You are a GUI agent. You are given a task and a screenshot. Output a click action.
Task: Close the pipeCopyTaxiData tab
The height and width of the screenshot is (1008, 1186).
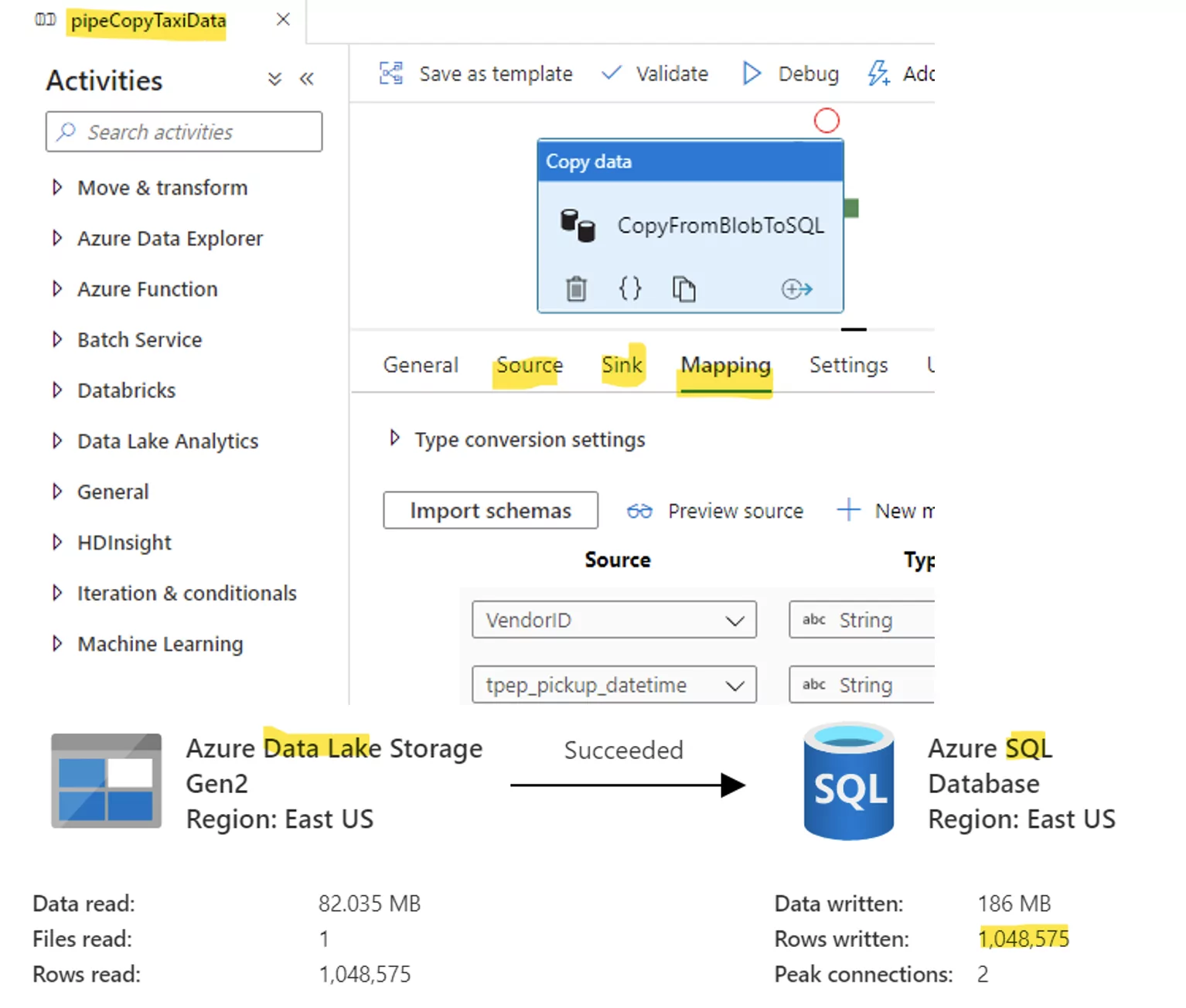[x=283, y=19]
